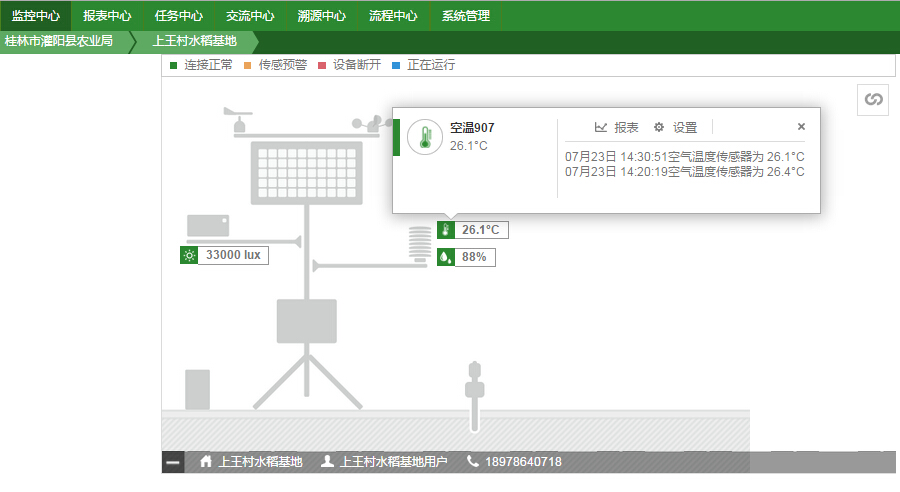Open the 系统管理 menu

pos(466,16)
